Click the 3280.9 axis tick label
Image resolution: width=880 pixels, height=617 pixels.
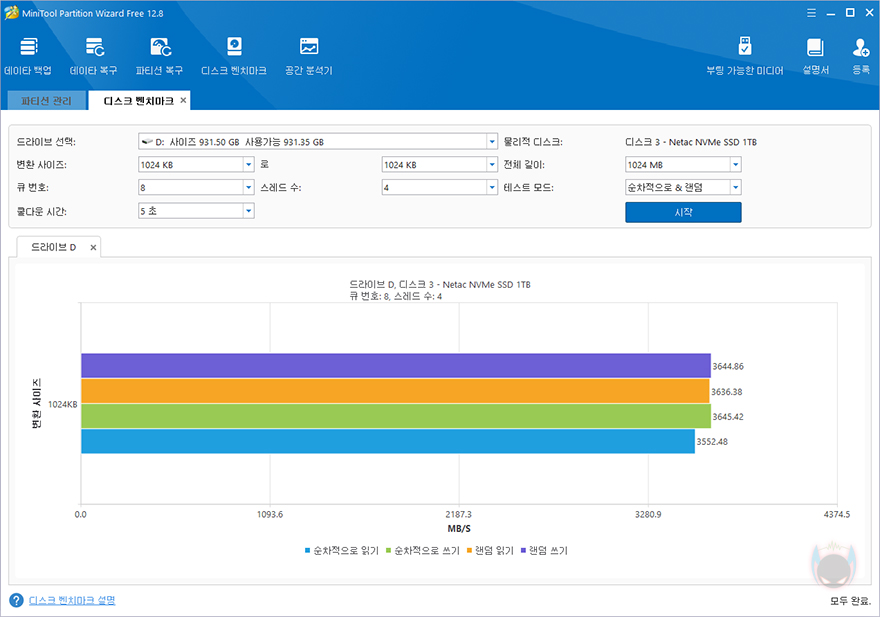(x=648, y=514)
